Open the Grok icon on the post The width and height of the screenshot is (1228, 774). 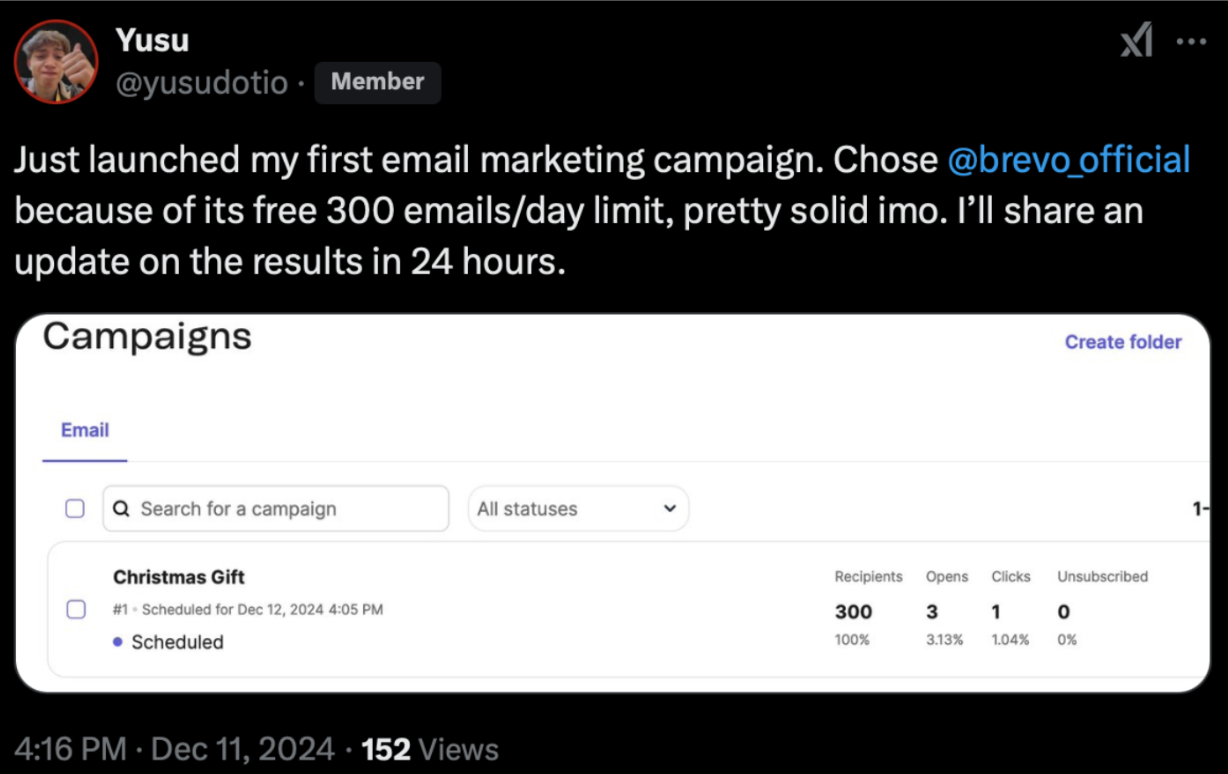pos(1136,42)
